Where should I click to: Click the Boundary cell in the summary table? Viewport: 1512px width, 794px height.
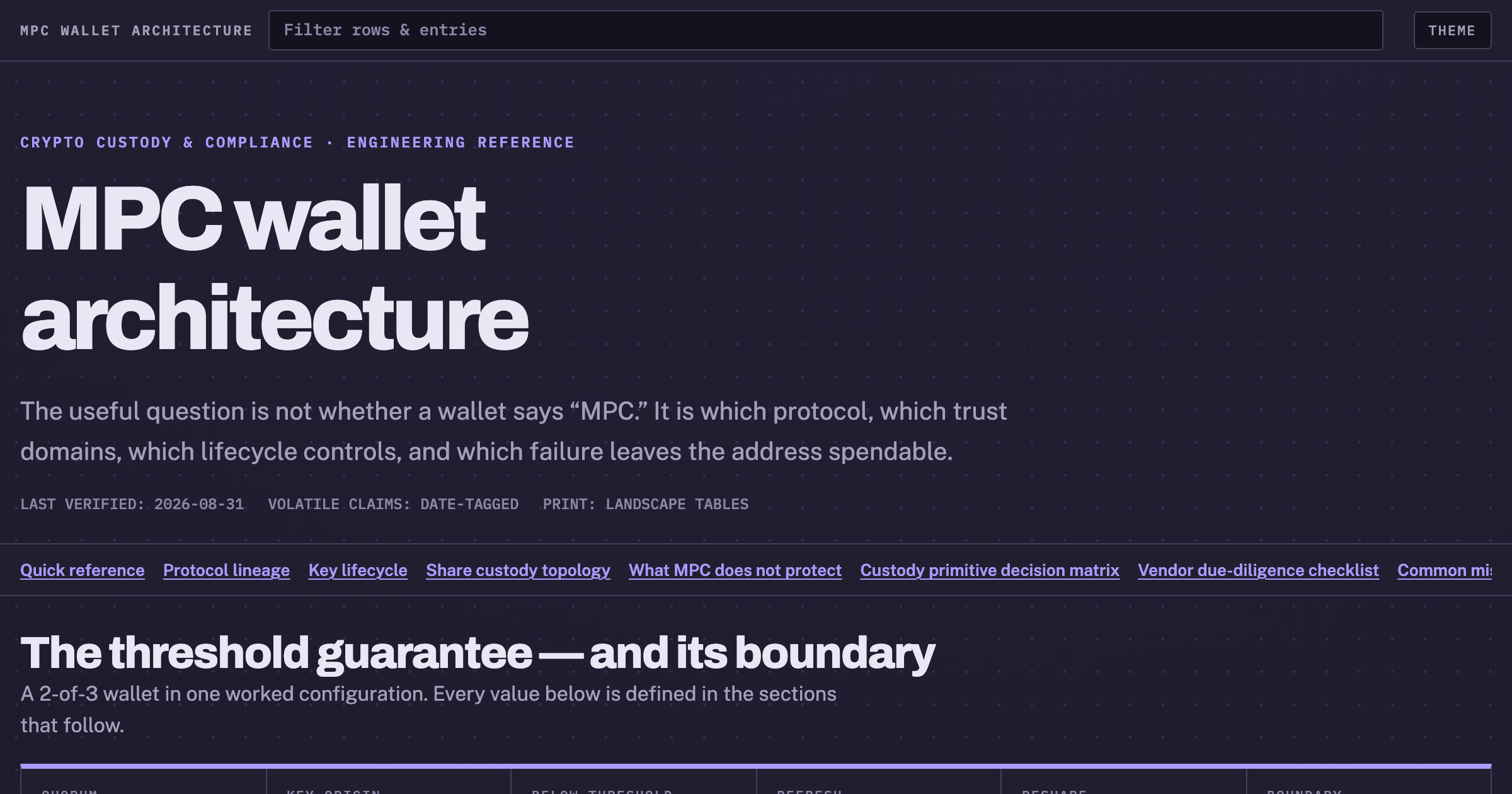[x=1369, y=781]
